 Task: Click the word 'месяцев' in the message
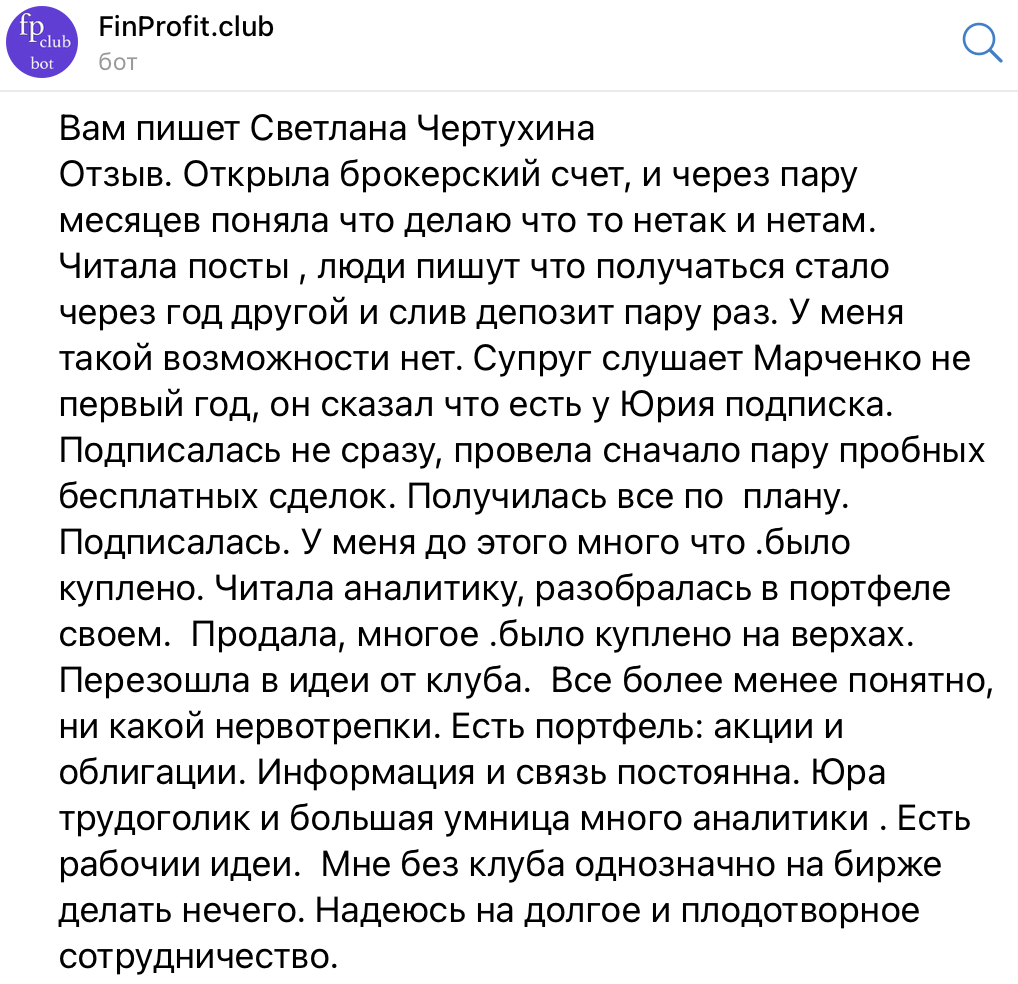tap(129, 221)
